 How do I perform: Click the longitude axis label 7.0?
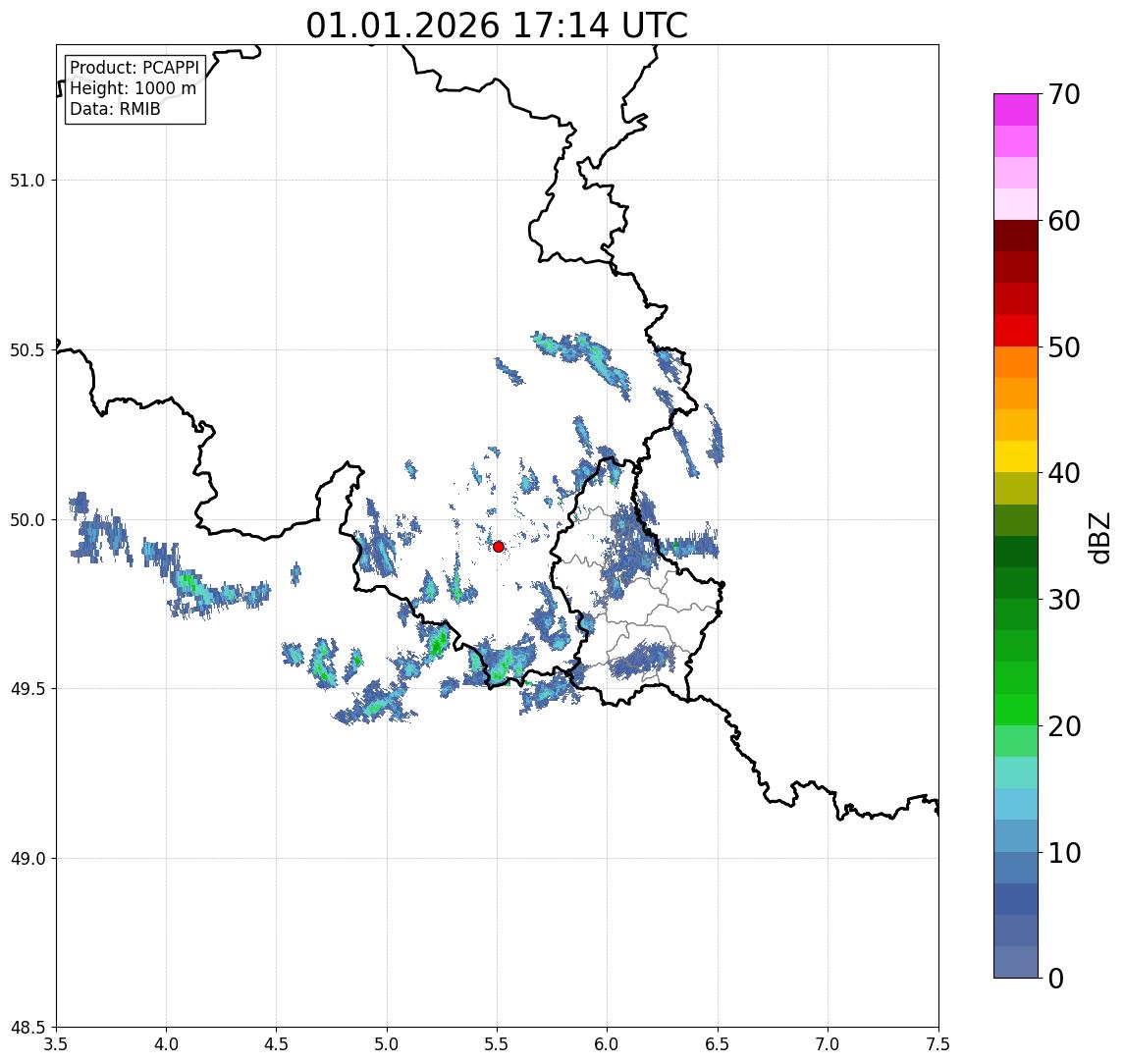[828, 1043]
